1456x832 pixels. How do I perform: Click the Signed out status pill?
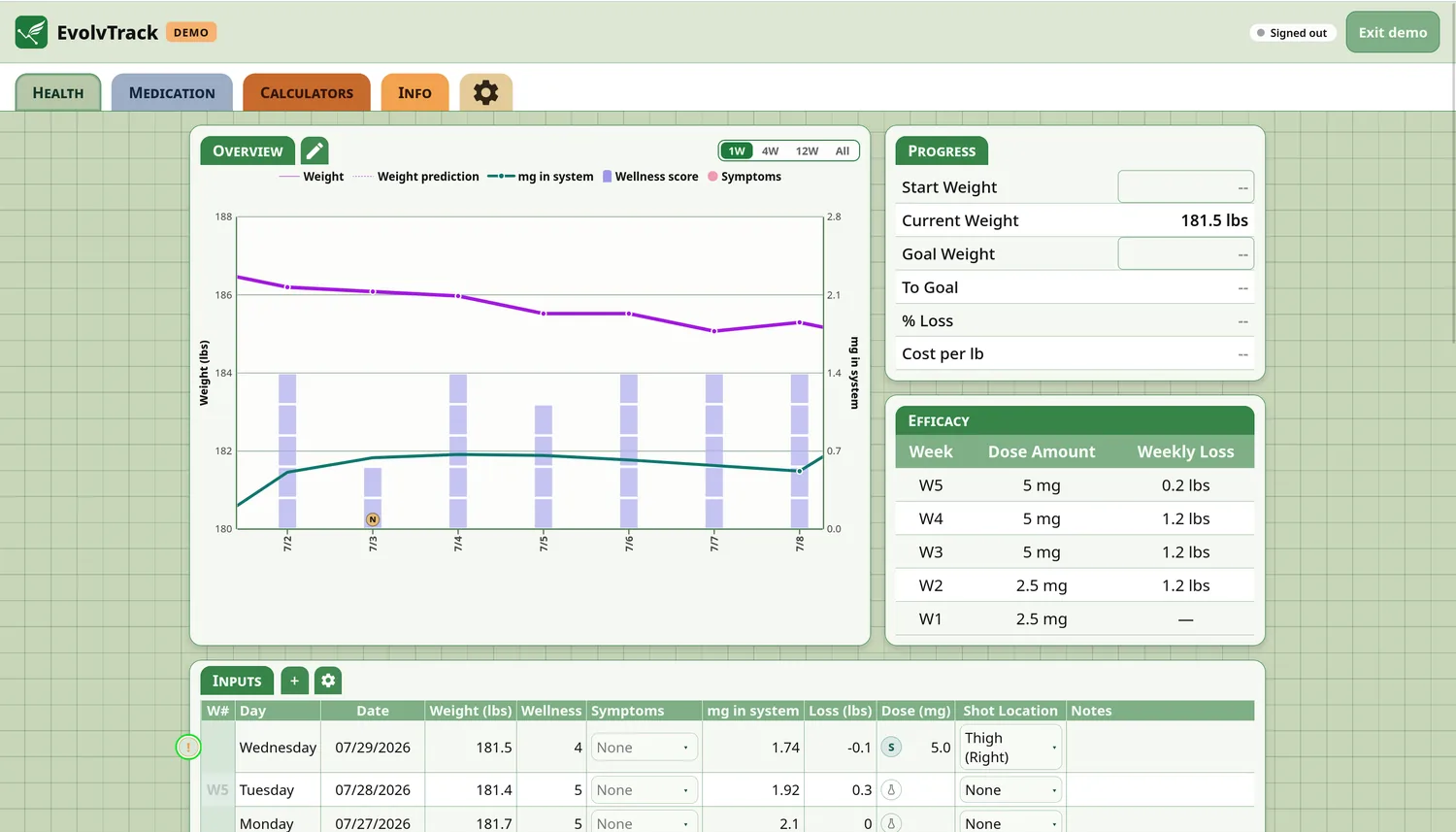[1292, 32]
